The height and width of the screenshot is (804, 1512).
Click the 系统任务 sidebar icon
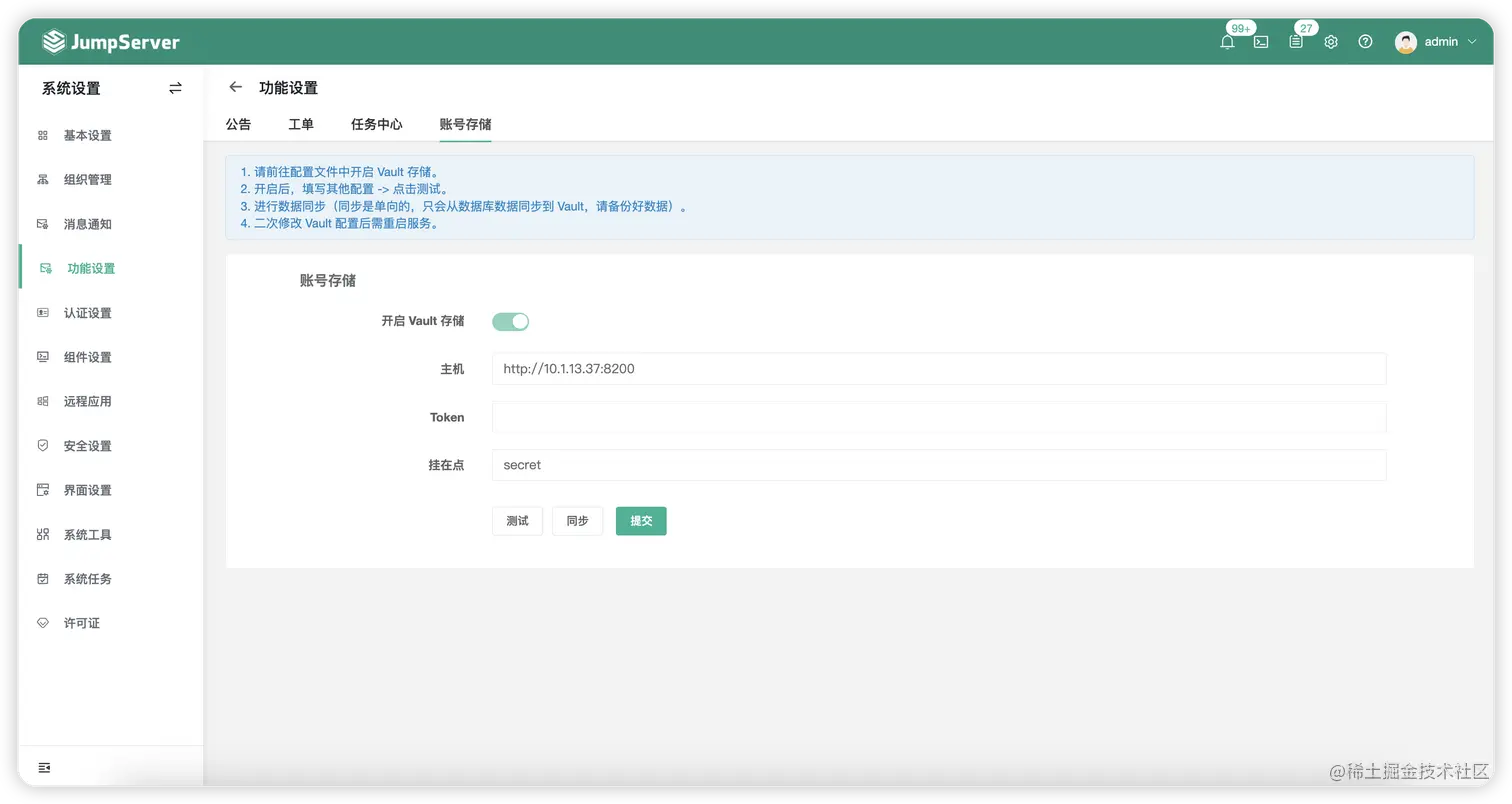pyautogui.click(x=43, y=579)
